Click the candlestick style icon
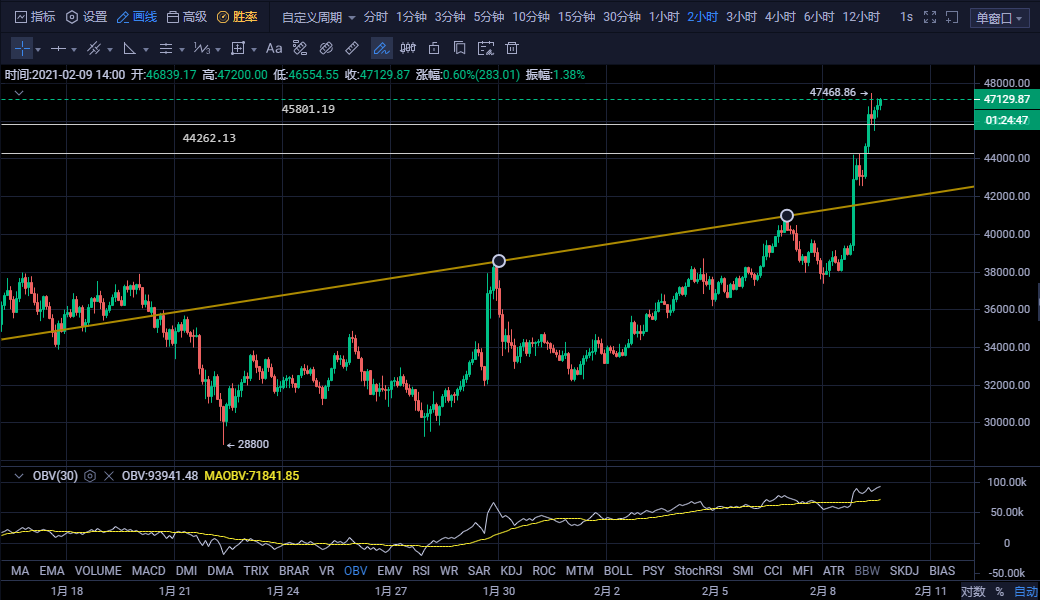The height and width of the screenshot is (600, 1040). [x=408, y=48]
